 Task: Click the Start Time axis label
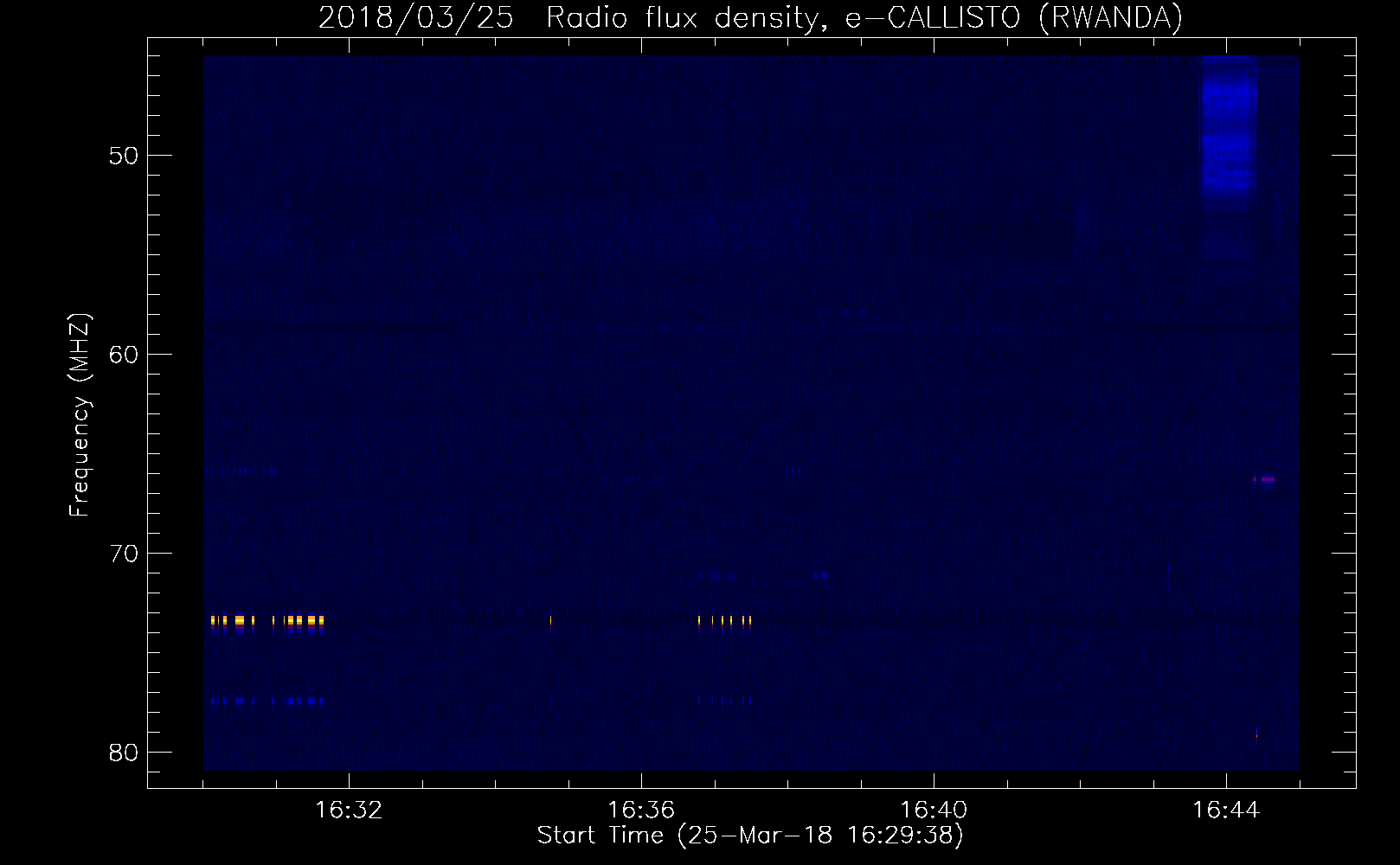750,836
